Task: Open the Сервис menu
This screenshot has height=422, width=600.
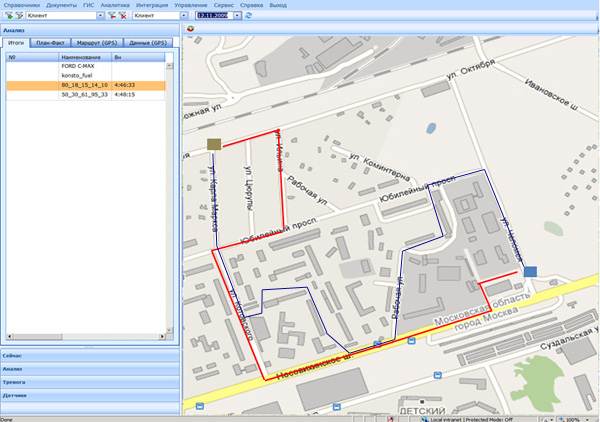Action: (x=224, y=5)
